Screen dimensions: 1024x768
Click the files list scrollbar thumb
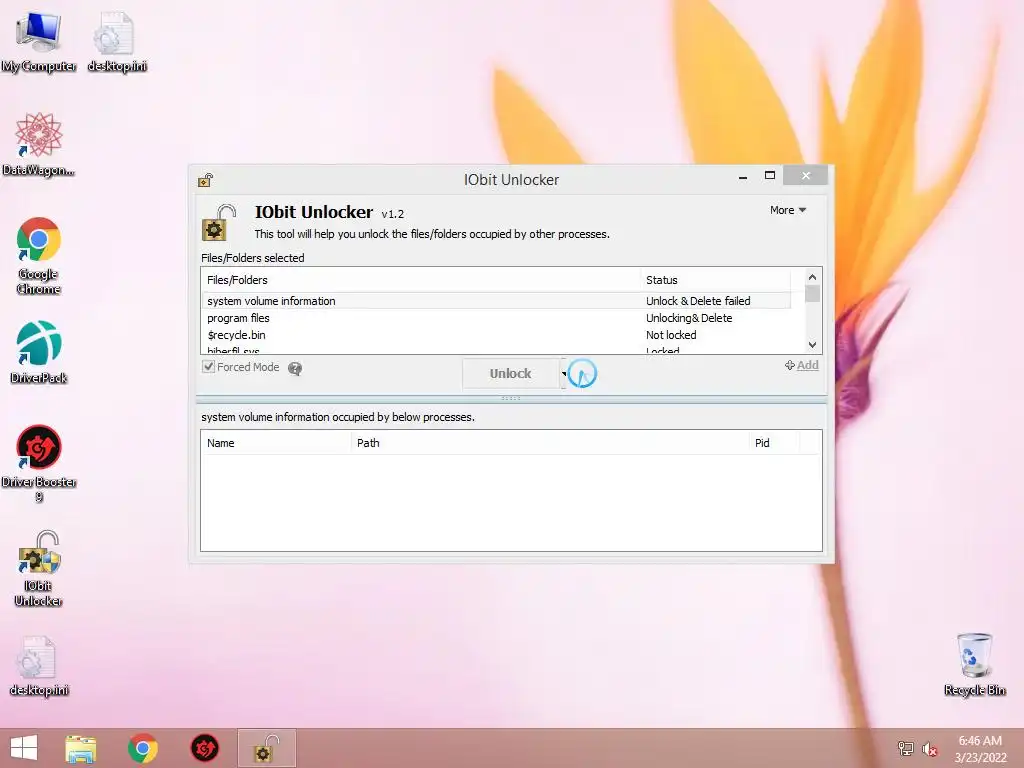(x=812, y=293)
